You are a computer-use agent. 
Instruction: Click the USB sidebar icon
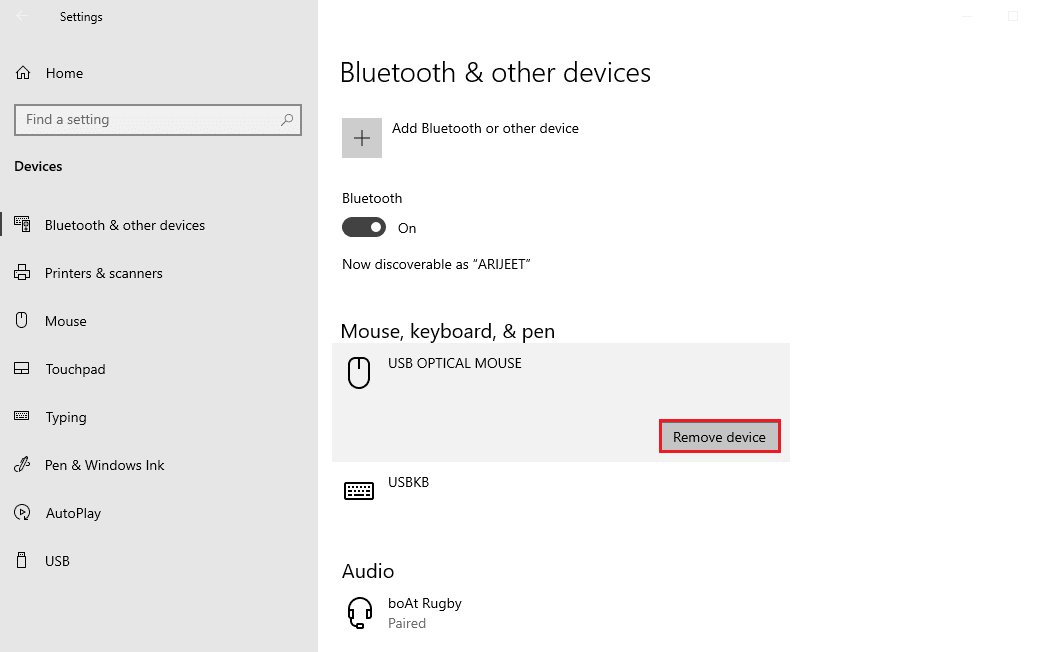(22, 560)
